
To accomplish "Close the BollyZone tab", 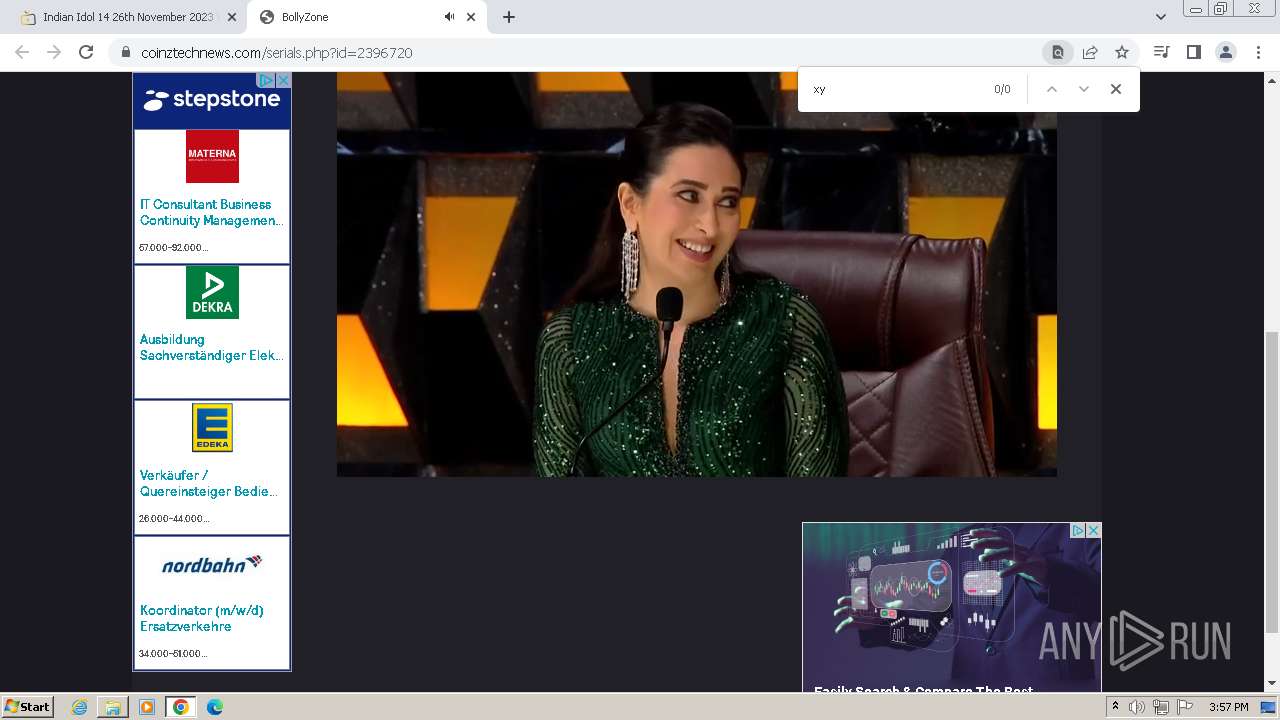I will click(x=471, y=17).
